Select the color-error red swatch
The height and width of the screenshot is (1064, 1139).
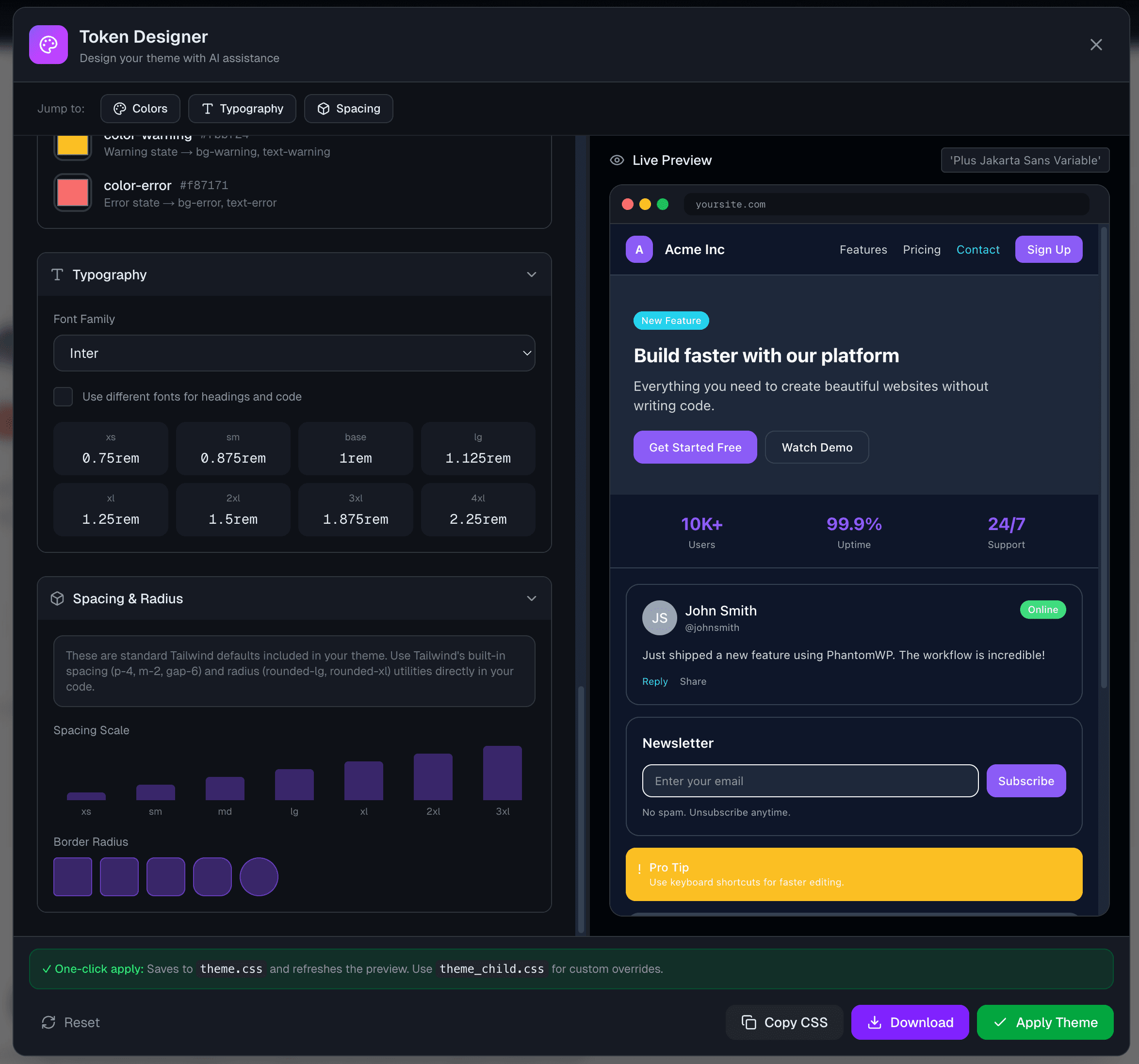(73, 193)
